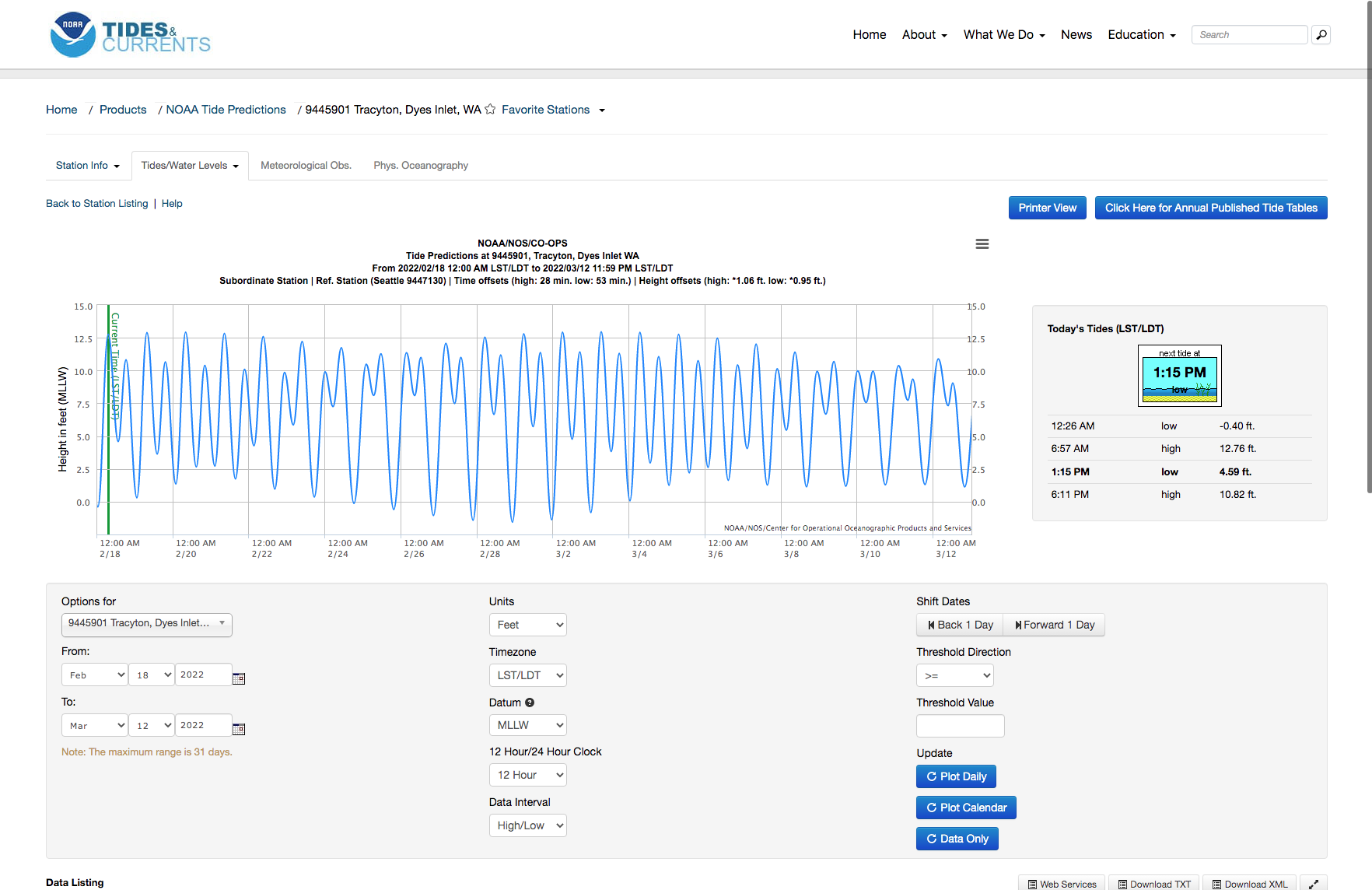Open the 12 Hour clock dropdown

(x=528, y=775)
